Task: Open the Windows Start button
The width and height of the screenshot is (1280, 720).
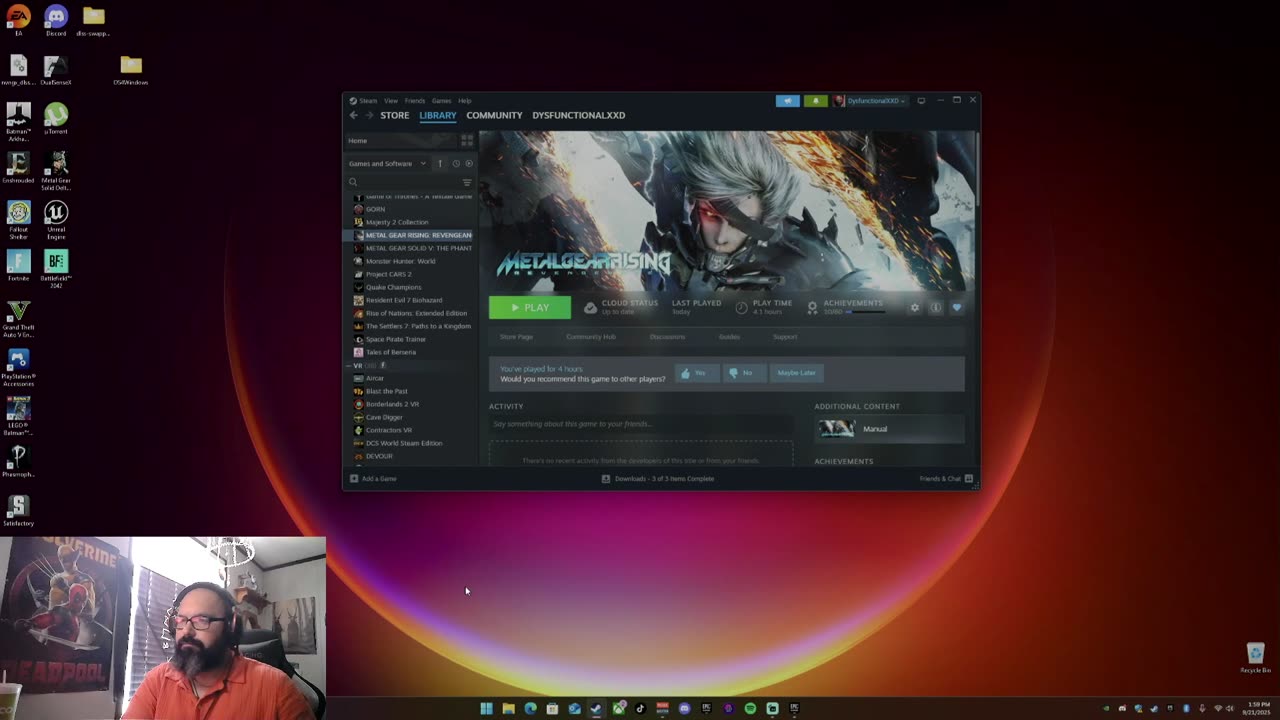Action: tap(486, 708)
